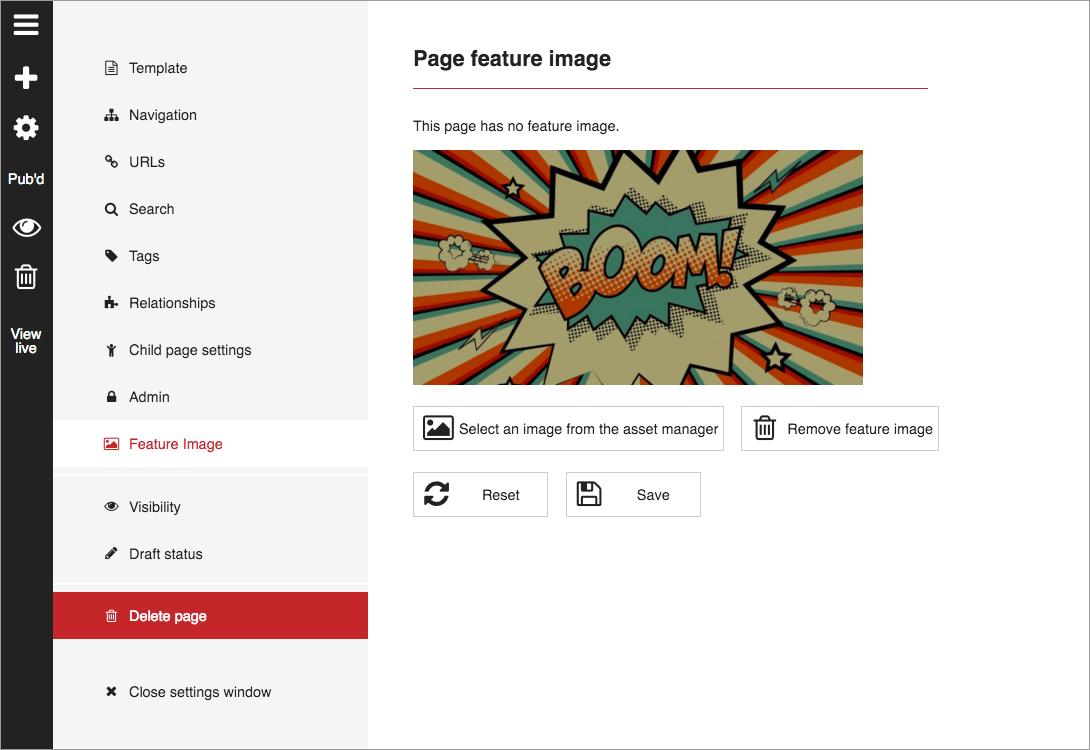Open the Tags settings
Image resolution: width=1090 pixels, height=750 pixels.
[143, 256]
